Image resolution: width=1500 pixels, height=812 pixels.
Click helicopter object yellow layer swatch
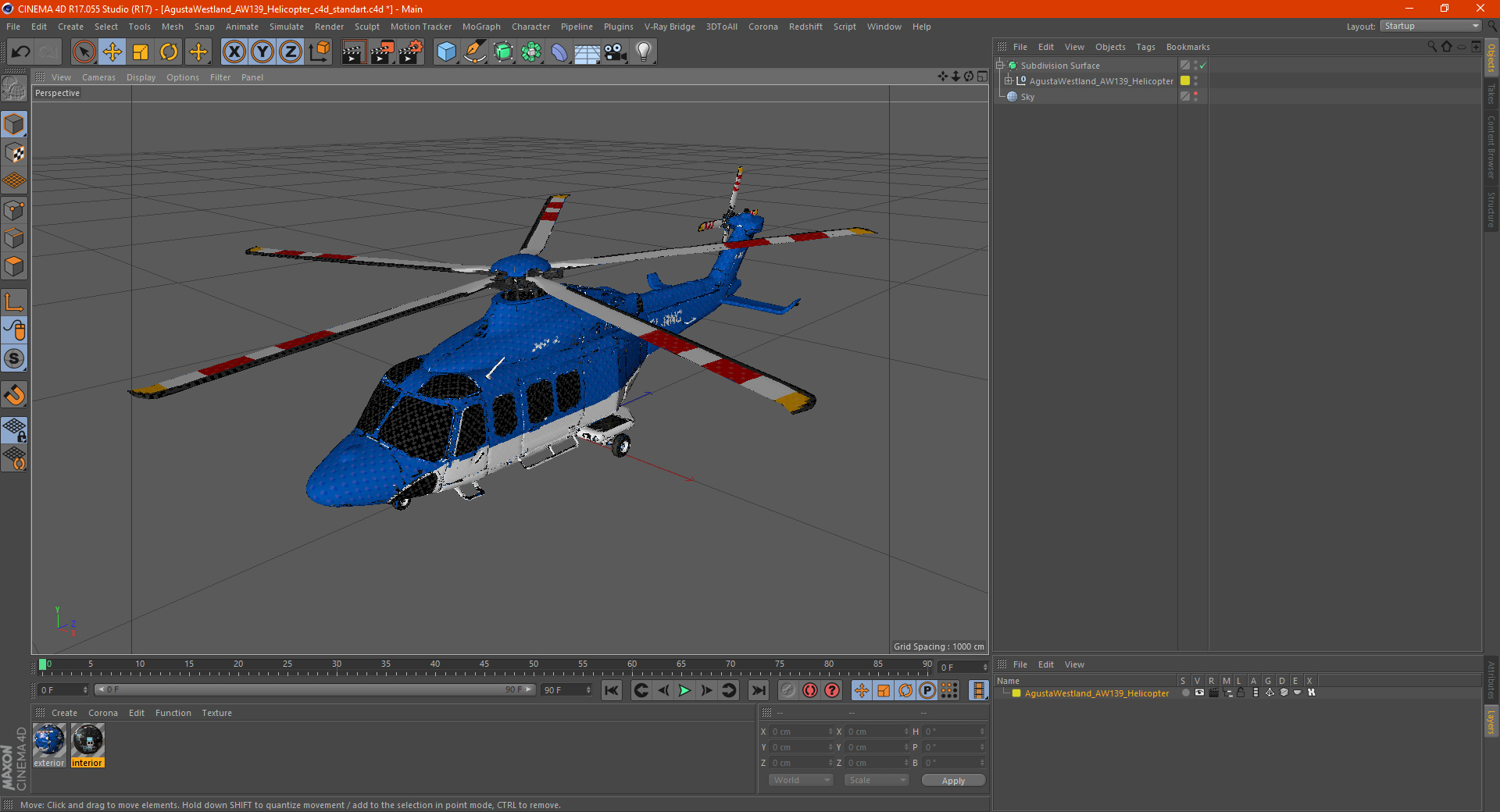coord(1185,80)
